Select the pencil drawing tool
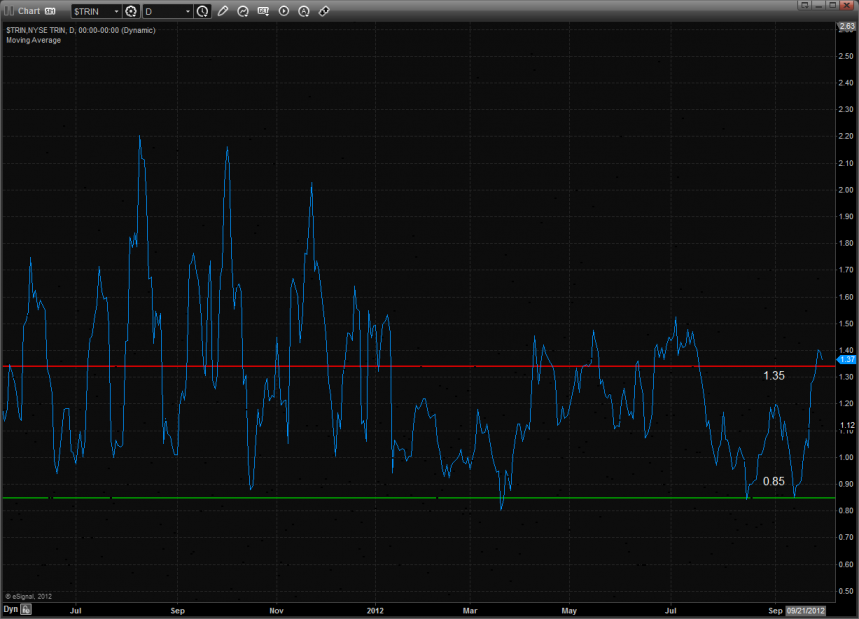 point(223,11)
